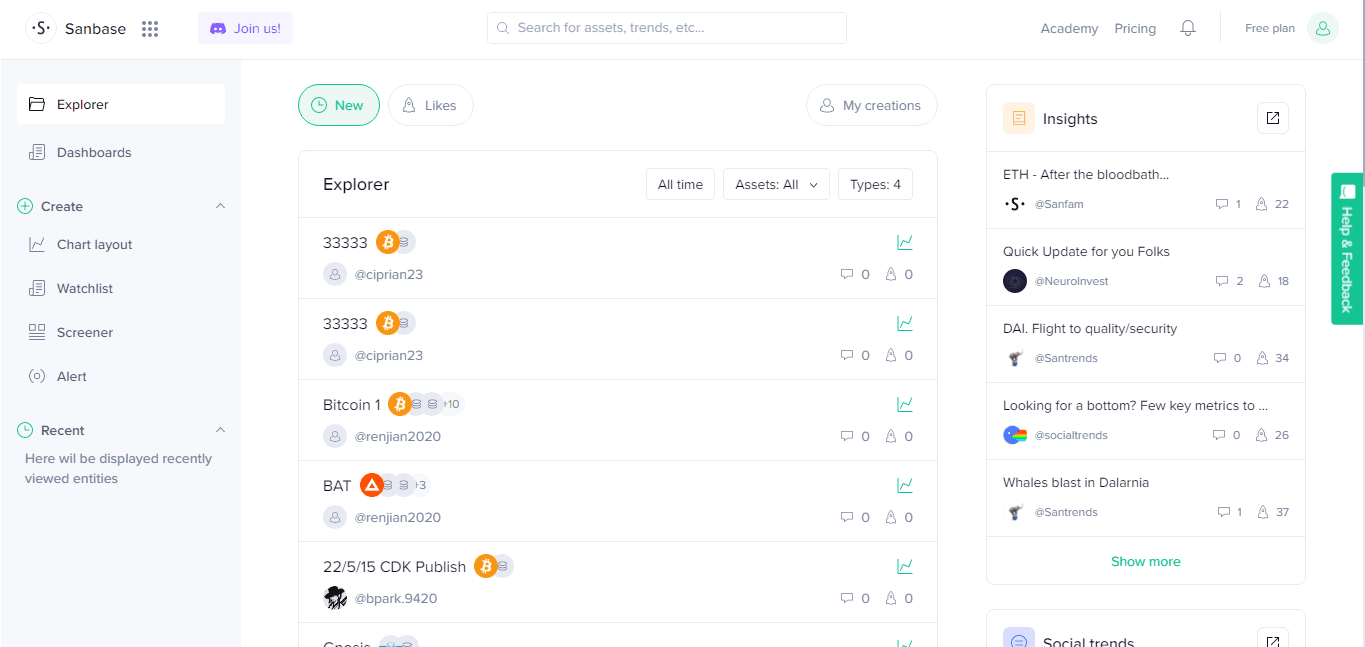Click the Free plan label

coord(1270,28)
